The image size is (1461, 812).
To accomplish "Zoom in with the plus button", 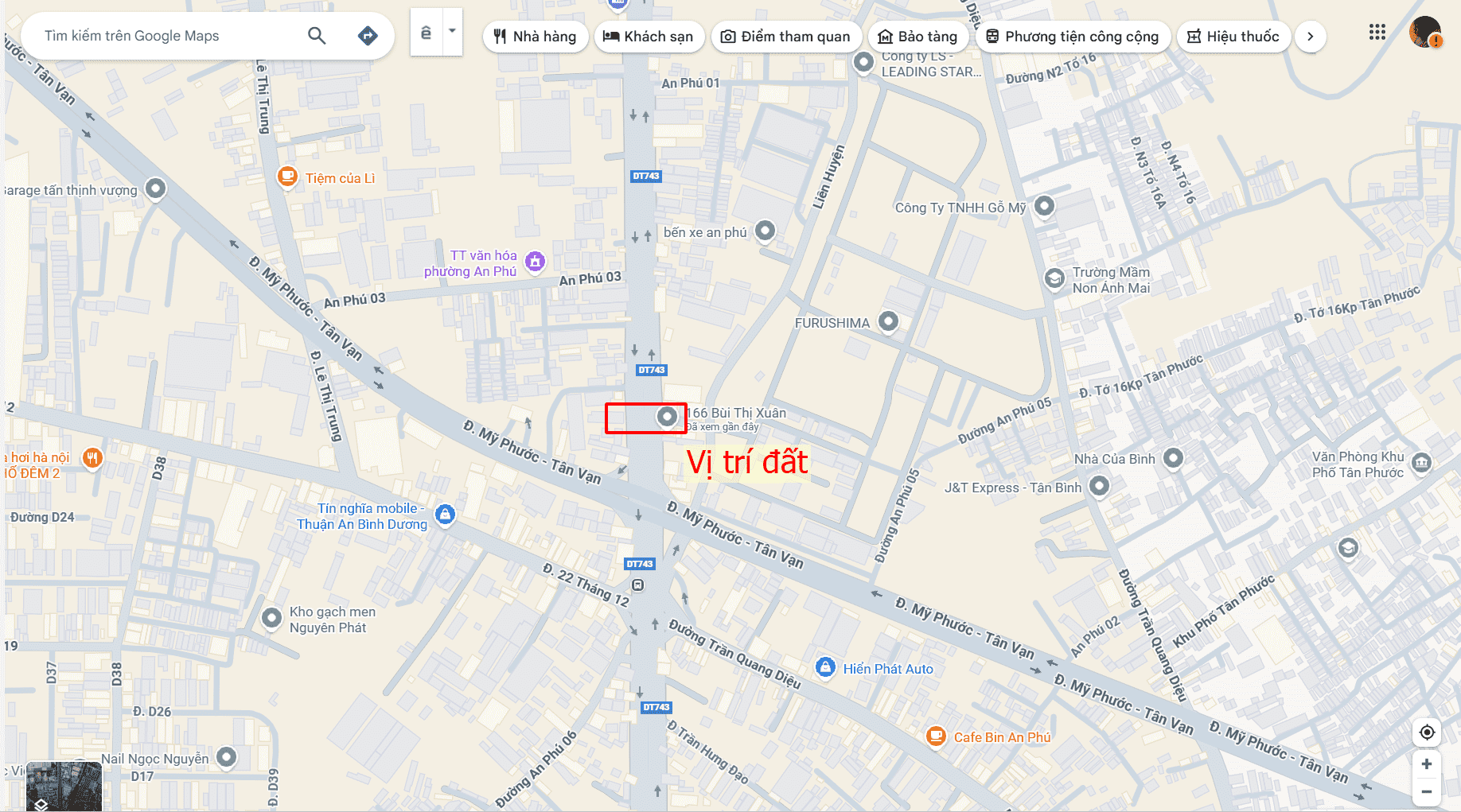I will [1427, 764].
